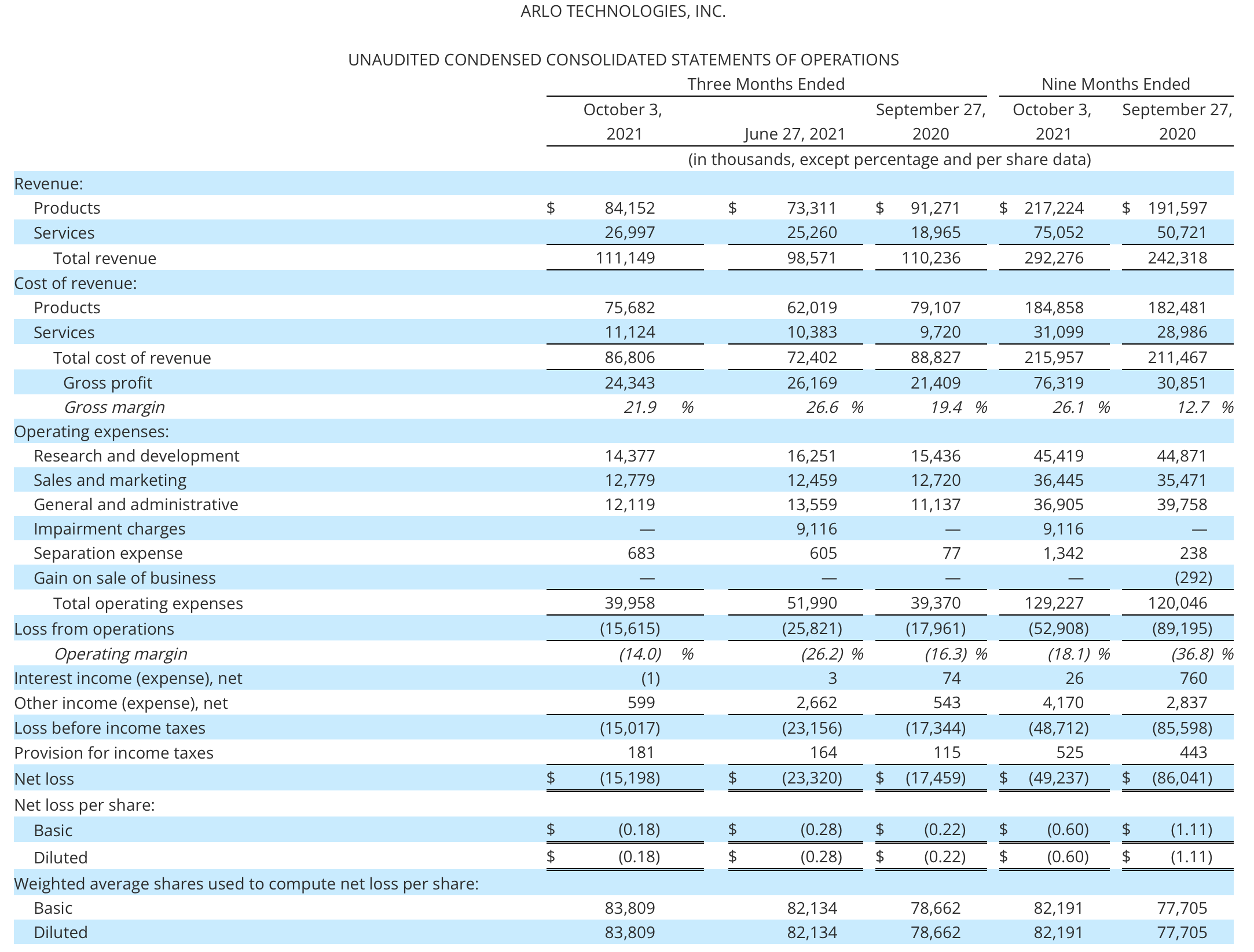This screenshot has height=952, width=1254.
Task: Click the 'Impairment charges' row label
Action: (x=109, y=529)
